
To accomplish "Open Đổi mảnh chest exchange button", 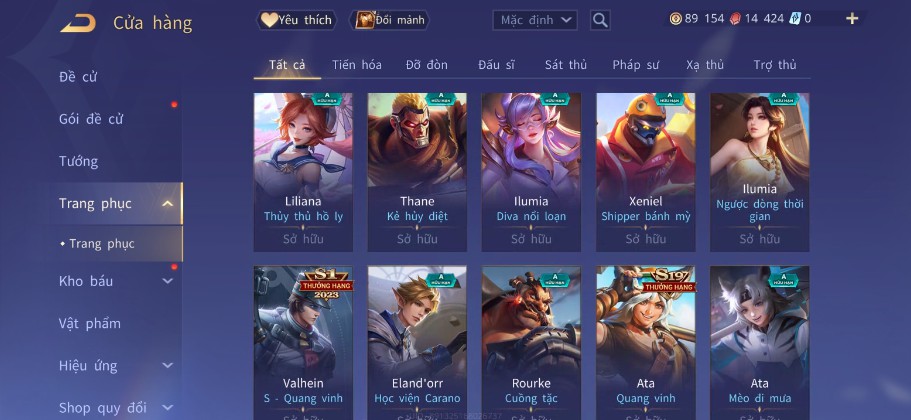I will tap(389, 20).
